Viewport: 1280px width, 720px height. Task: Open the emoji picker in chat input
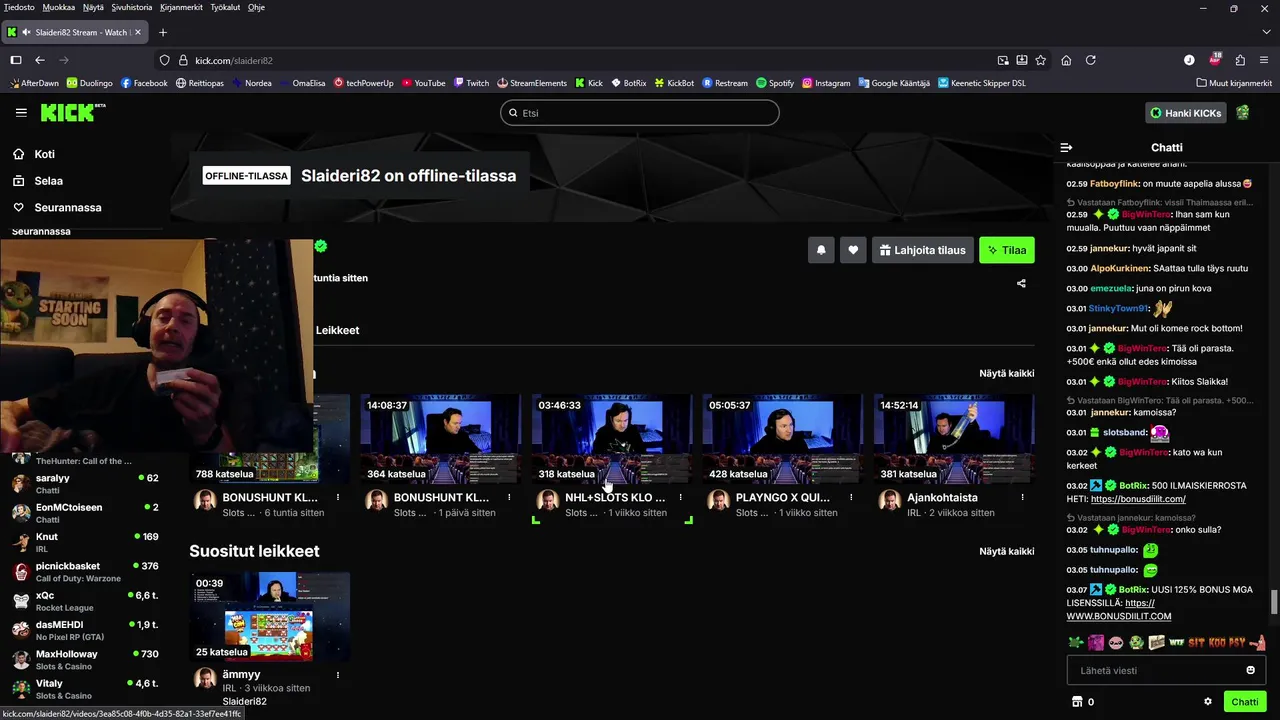[x=1250, y=670]
